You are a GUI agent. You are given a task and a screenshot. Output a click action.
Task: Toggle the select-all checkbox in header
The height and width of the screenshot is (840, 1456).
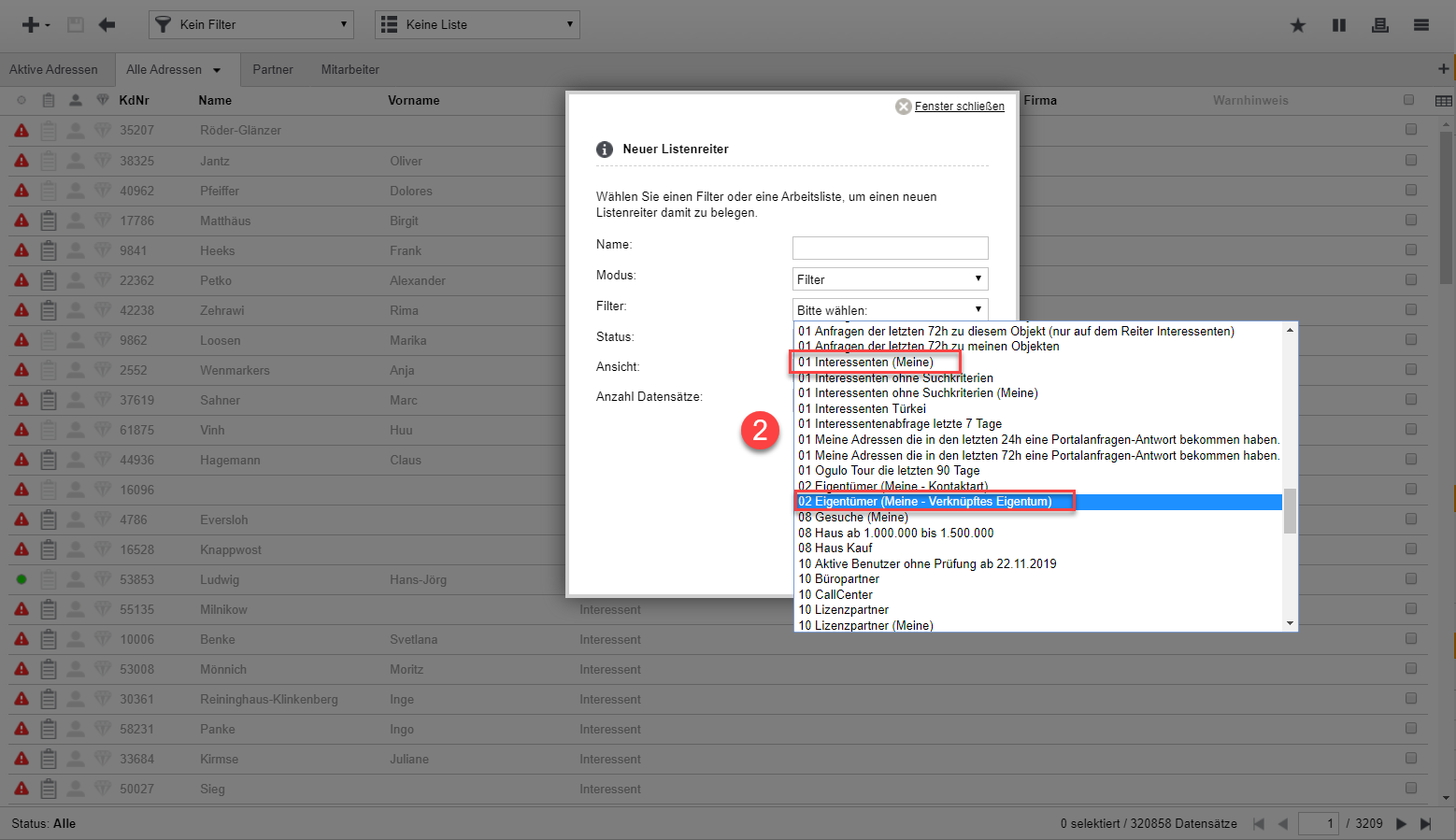pos(1409,100)
